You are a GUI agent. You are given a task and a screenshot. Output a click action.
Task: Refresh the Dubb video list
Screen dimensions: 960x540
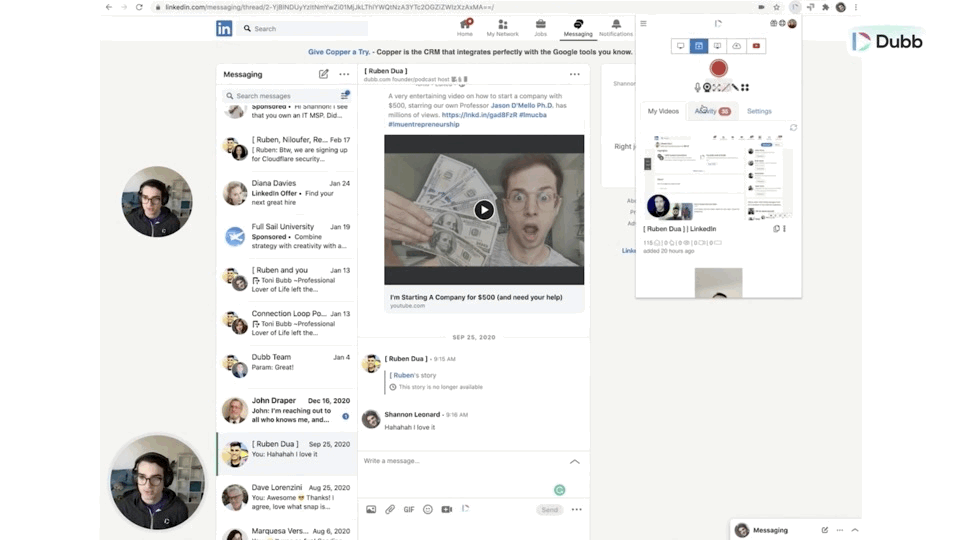point(793,127)
